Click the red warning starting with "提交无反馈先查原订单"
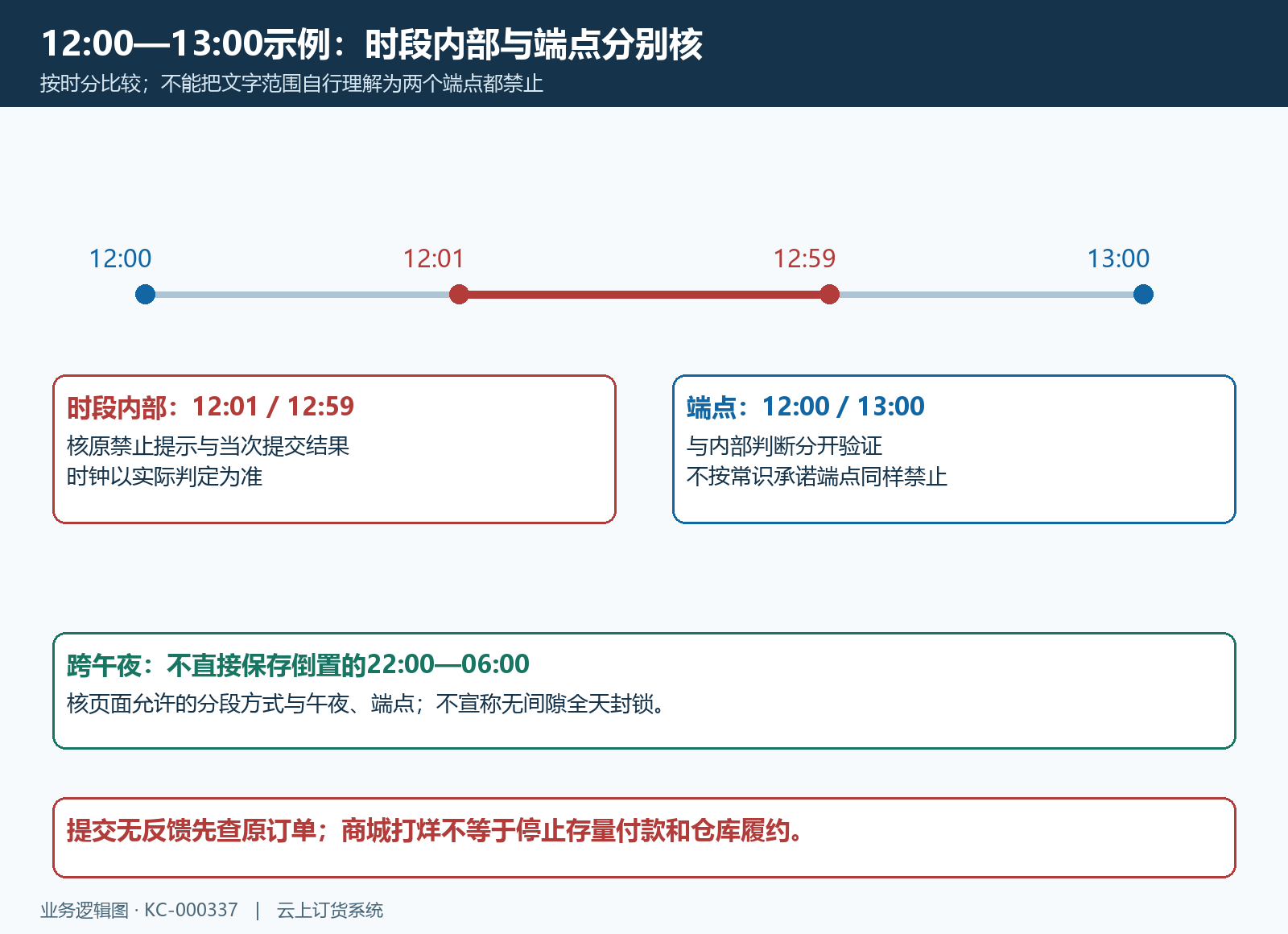1288x934 pixels. 436,830
